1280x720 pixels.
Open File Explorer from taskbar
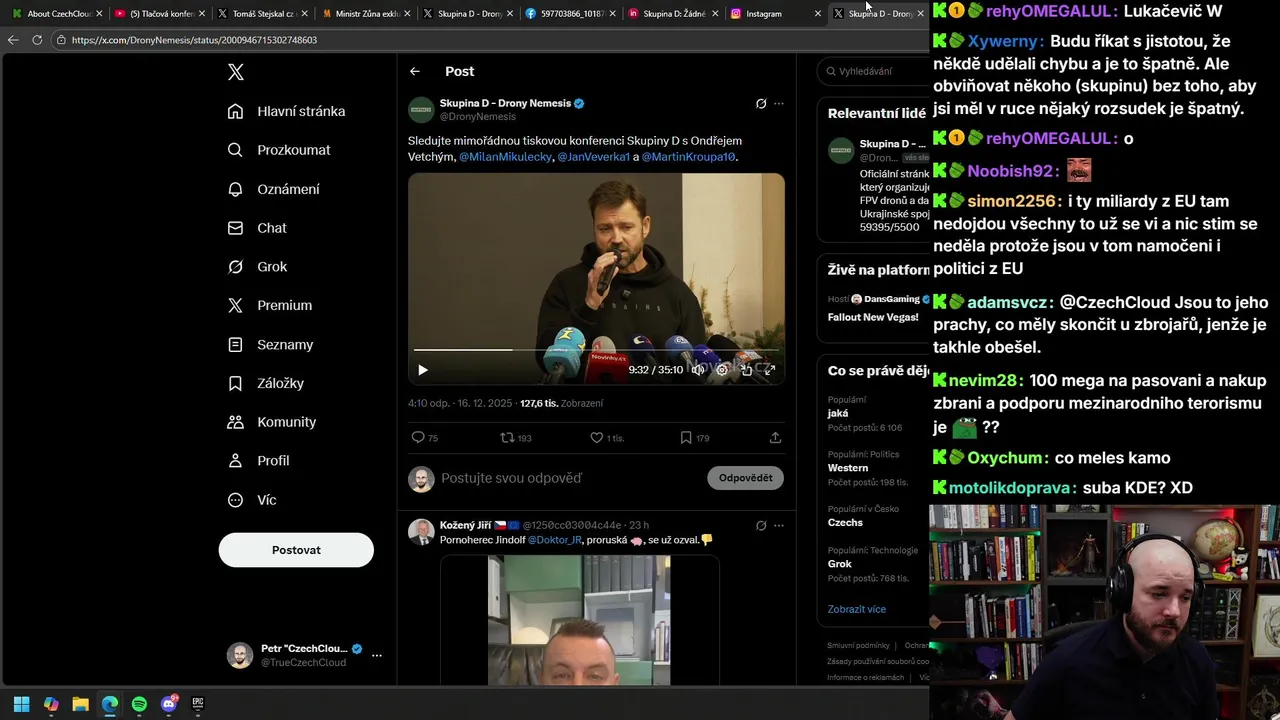(x=80, y=704)
